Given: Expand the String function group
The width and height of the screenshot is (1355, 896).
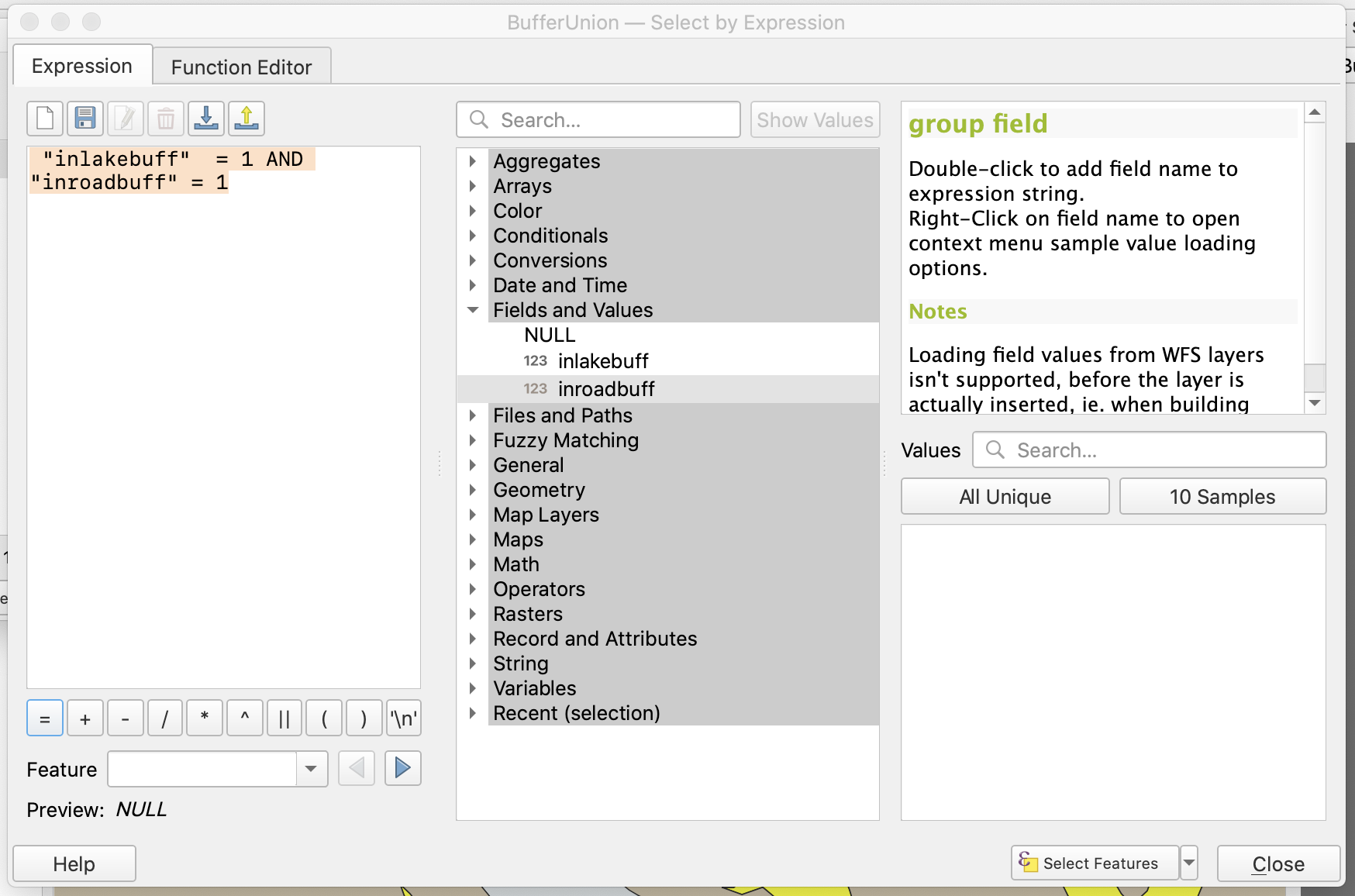Looking at the screenshot, I should (x=473, y=663).
